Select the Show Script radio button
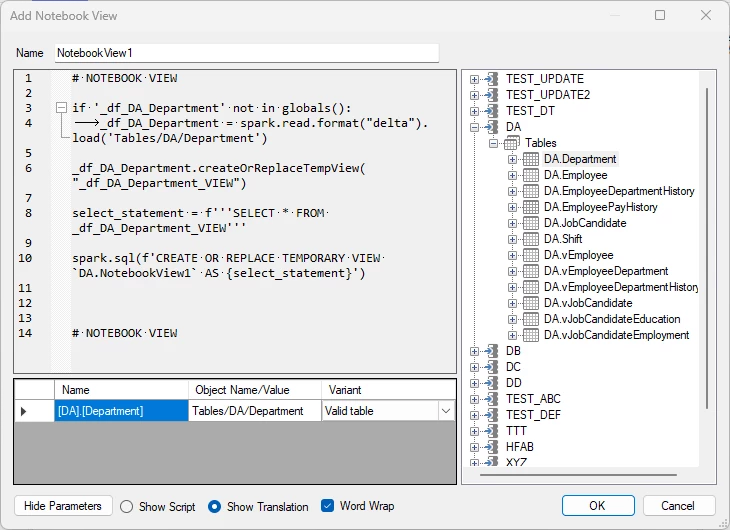 pos(127,506)
